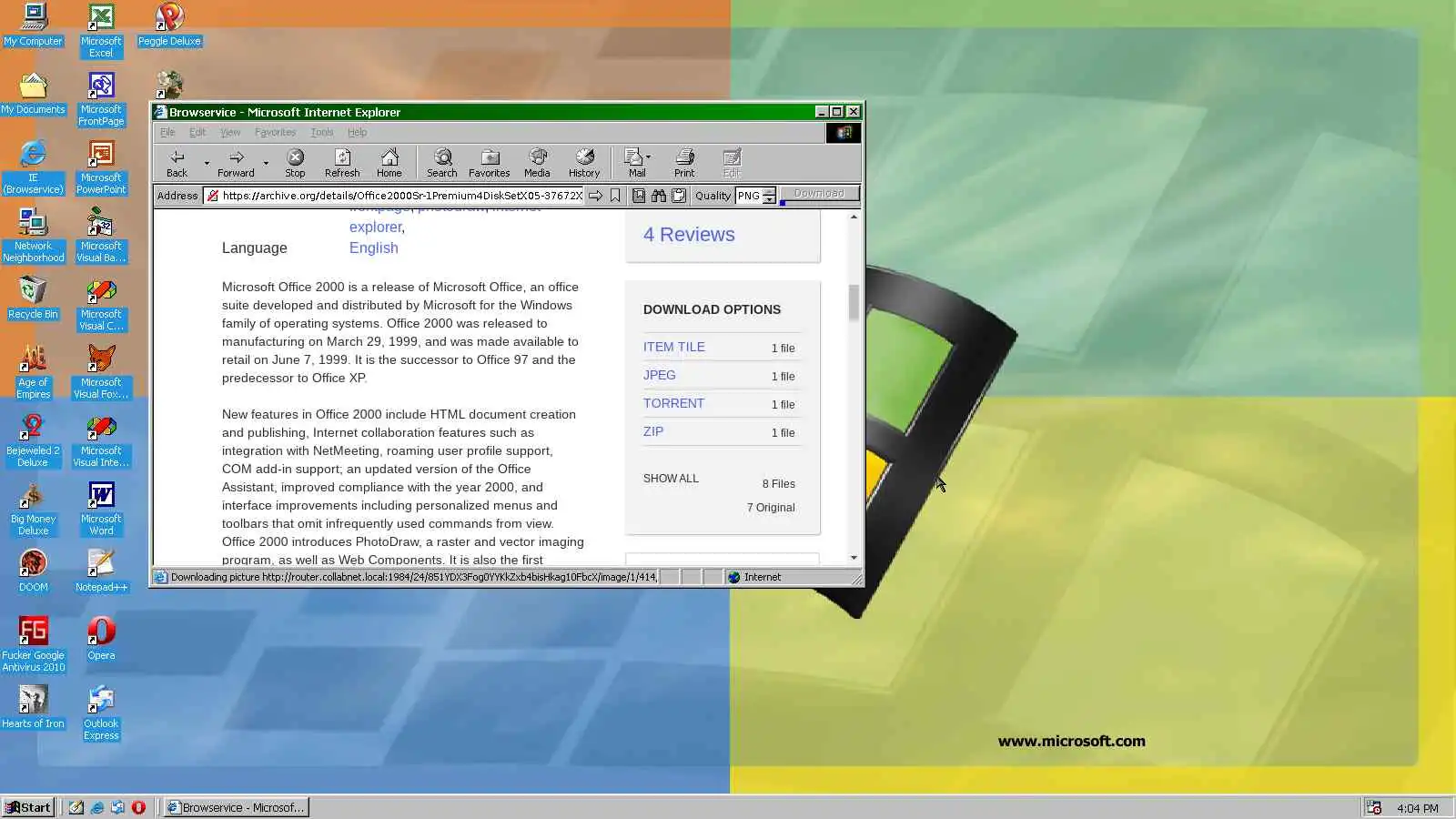The height and width of the screenshot is (819, 1456).
Task: Click the scroll-up arrow of the page
Action: pyautogui.click(x=854, y=217)
